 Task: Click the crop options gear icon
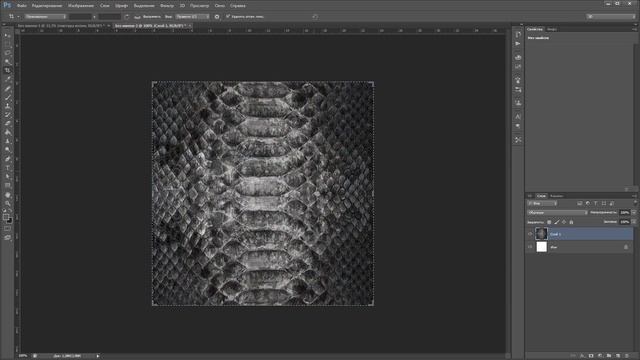(x=217, y=17)
